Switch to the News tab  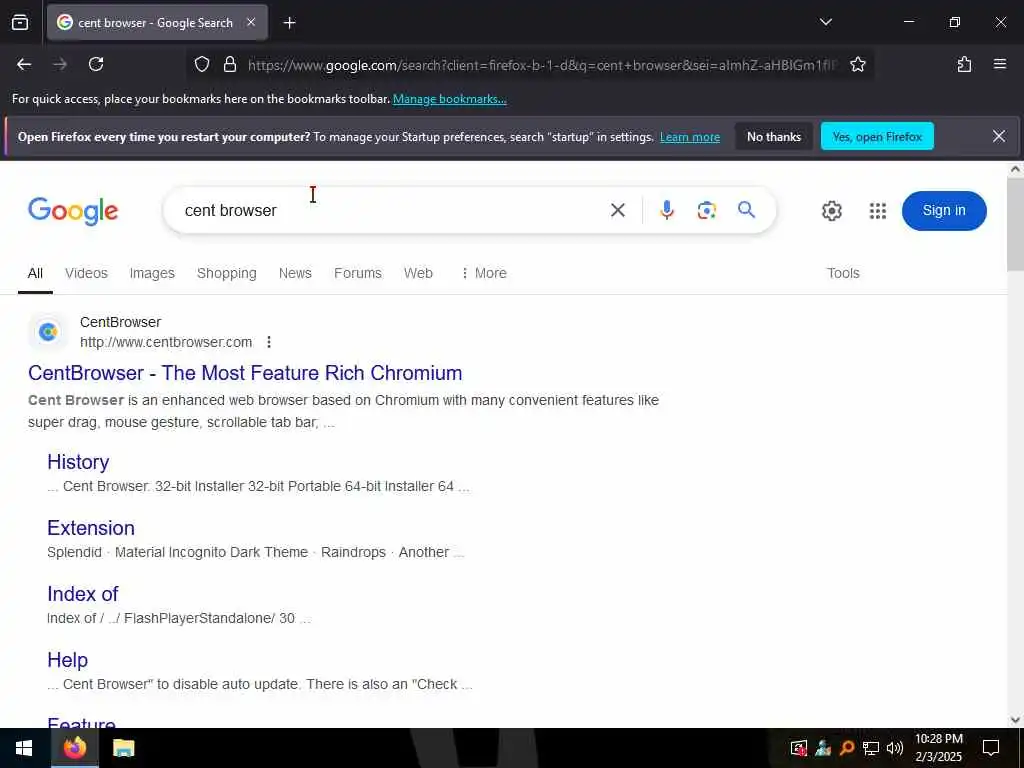295,274
